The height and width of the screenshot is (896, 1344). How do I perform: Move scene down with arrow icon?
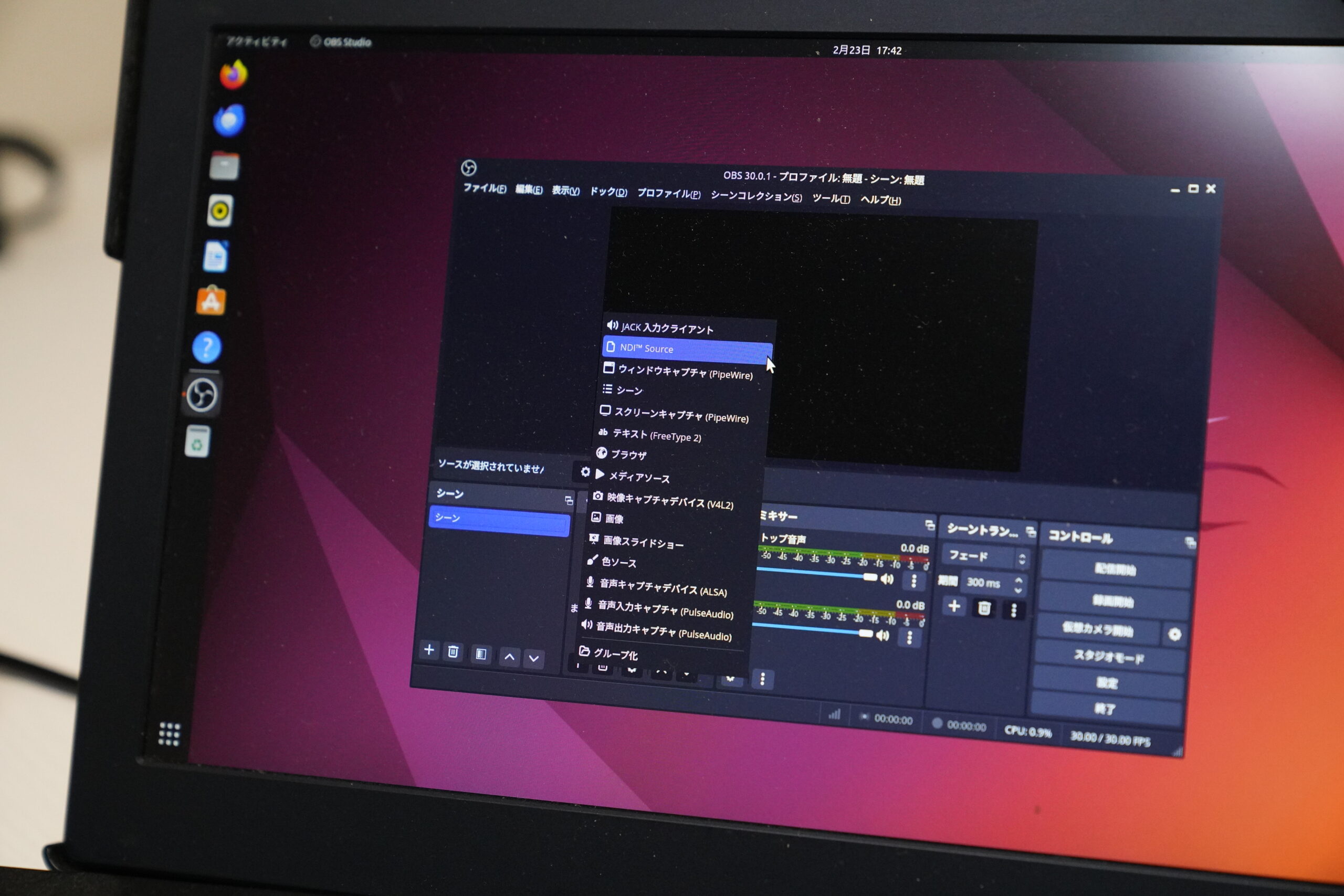[x=534, y=659]
